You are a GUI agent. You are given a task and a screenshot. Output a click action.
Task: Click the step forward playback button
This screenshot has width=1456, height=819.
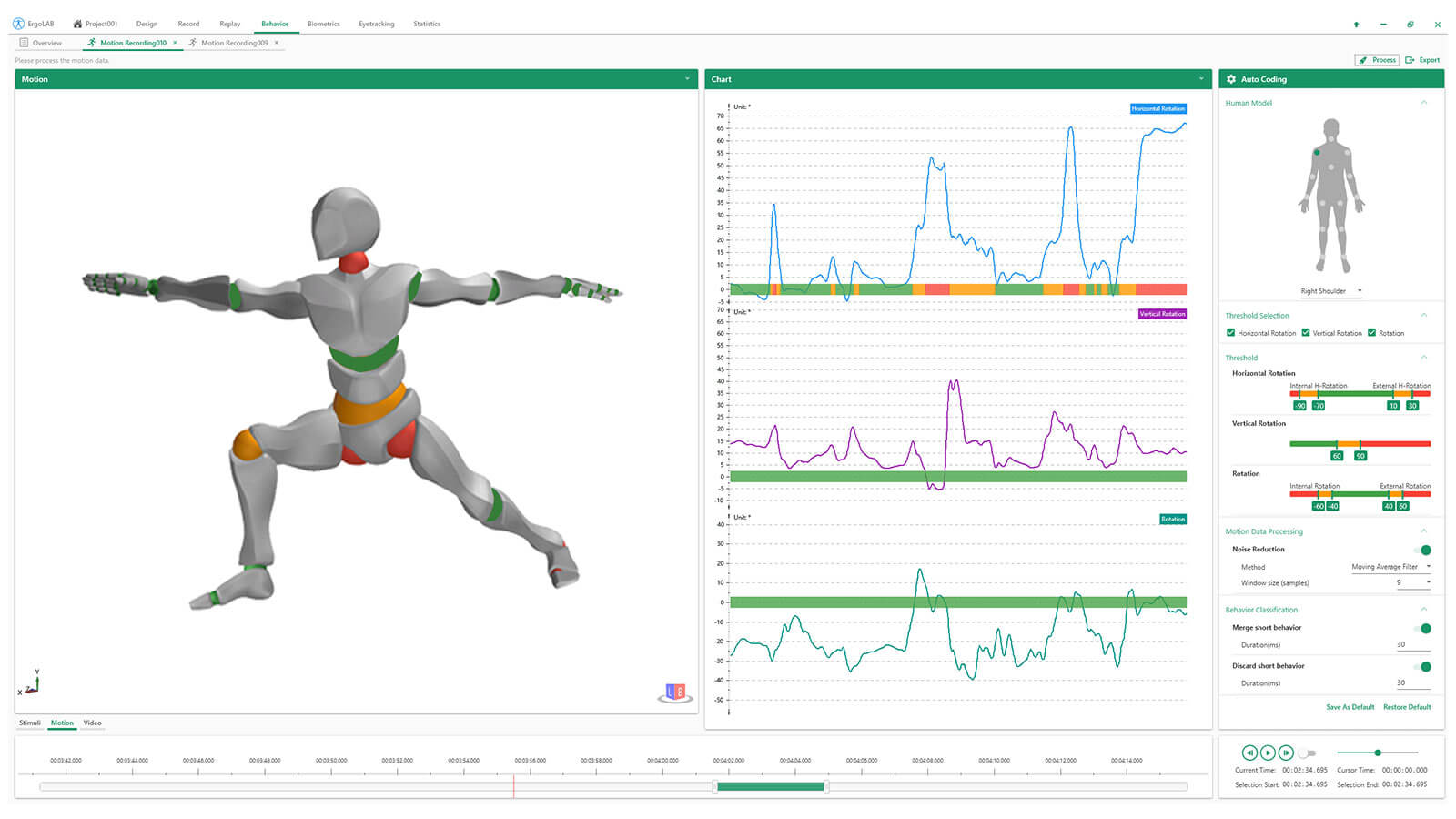click(x=1286, y=753)
